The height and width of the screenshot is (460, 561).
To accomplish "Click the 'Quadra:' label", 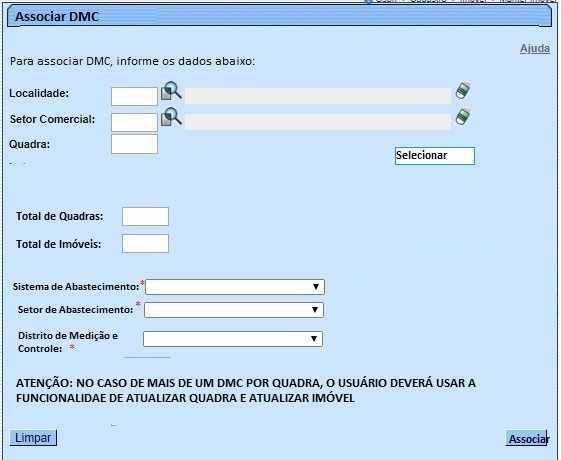I will pos(29,144).
